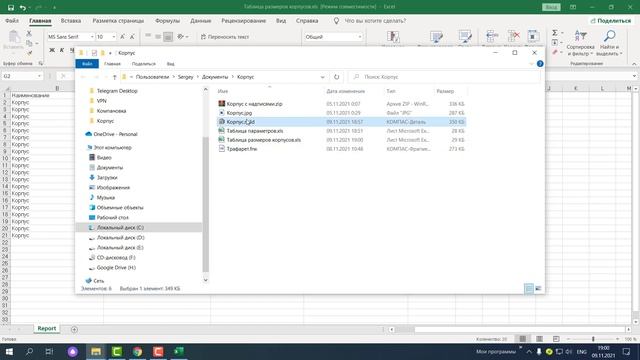This screenshot has width=640, height=360.
Task: Click Excel save icon in title bar
Action: click(11, 7)
